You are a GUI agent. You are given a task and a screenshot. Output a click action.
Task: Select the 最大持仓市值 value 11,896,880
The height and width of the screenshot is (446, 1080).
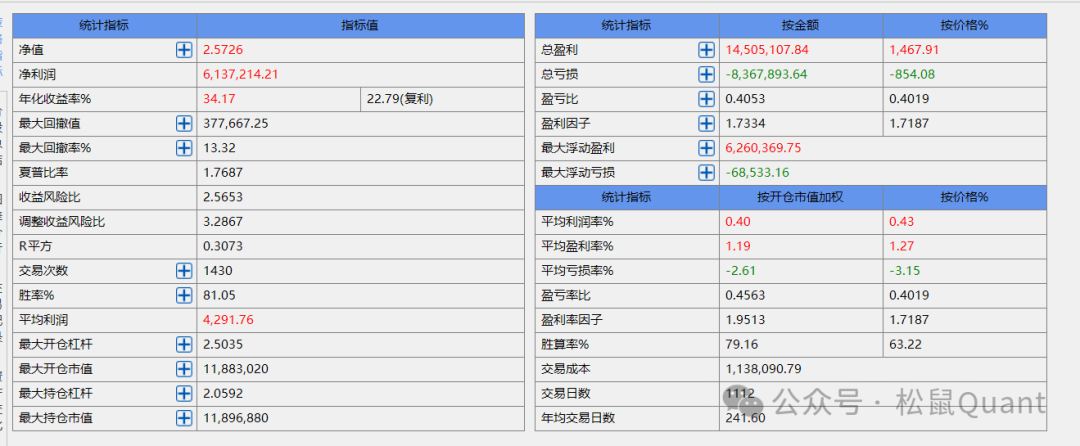click(235, 418)
